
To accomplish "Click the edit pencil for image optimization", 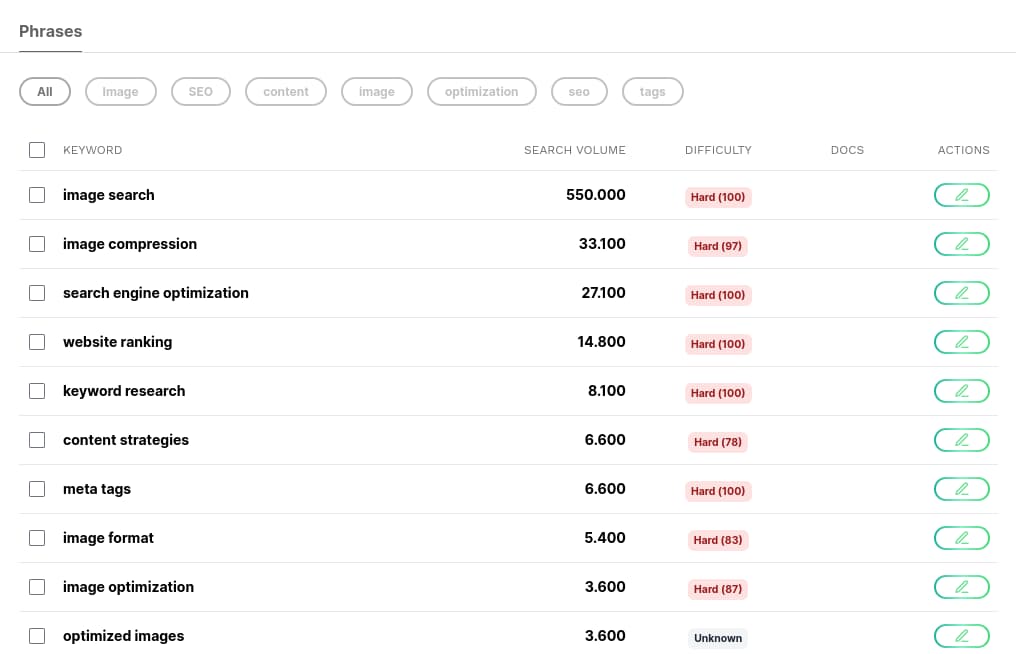I will coord(961,587).
